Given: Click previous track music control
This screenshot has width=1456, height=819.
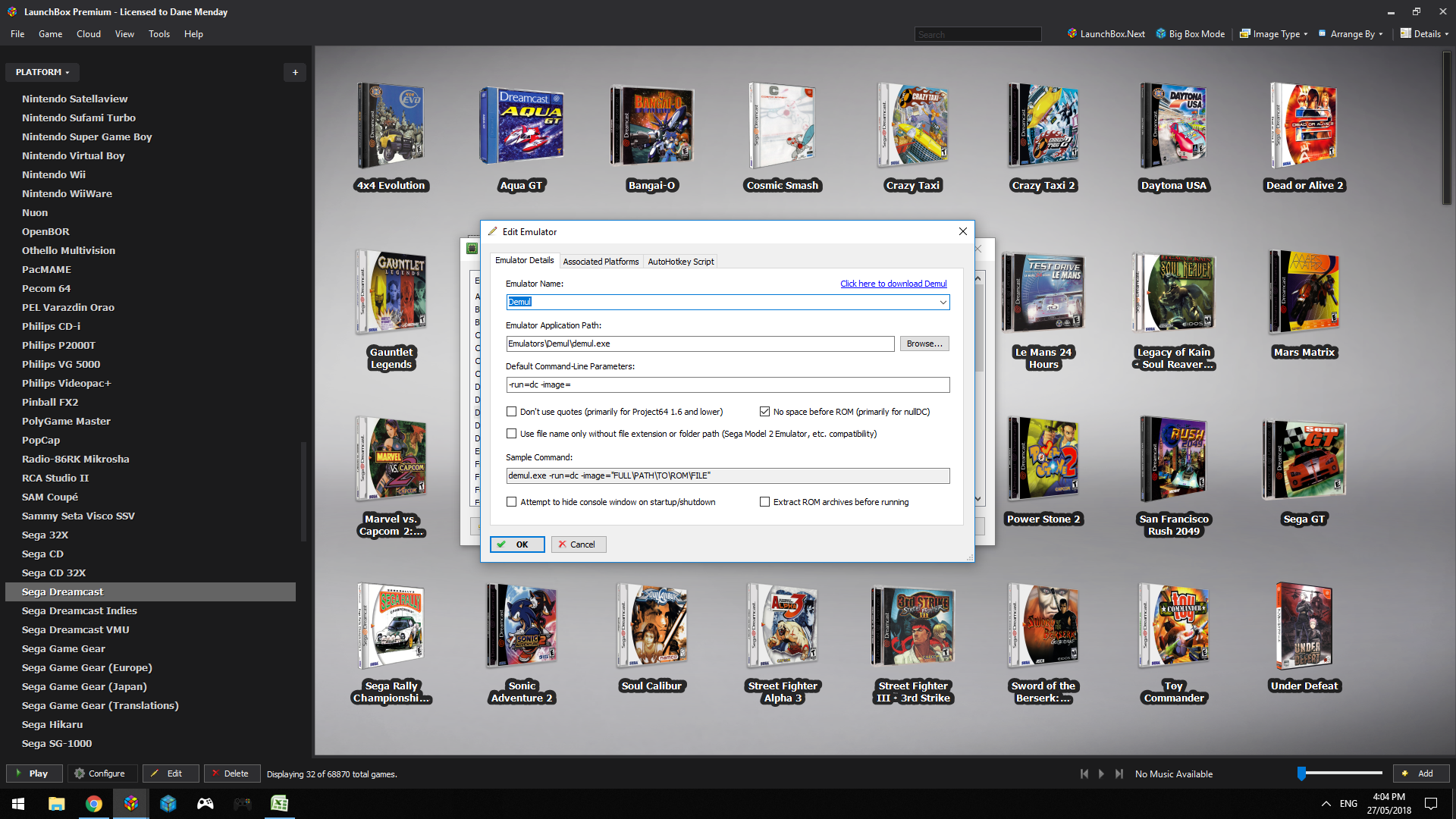Looking at the screenshot, I should [1084, 773].
